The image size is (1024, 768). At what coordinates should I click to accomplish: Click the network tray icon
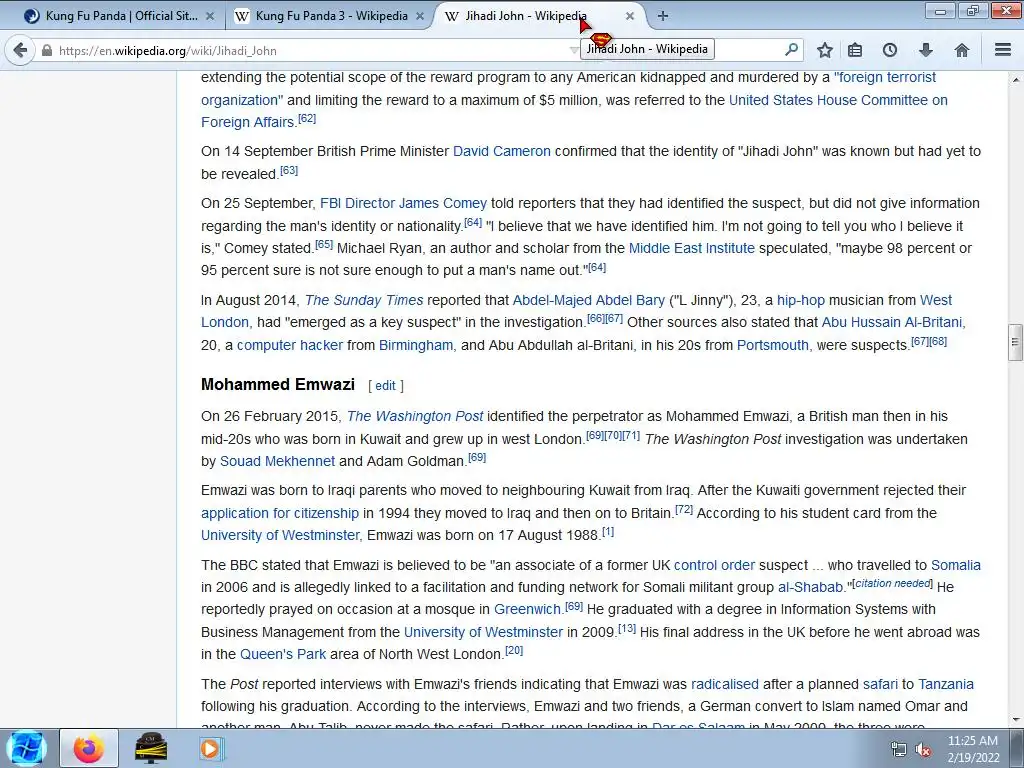(899, 750)
